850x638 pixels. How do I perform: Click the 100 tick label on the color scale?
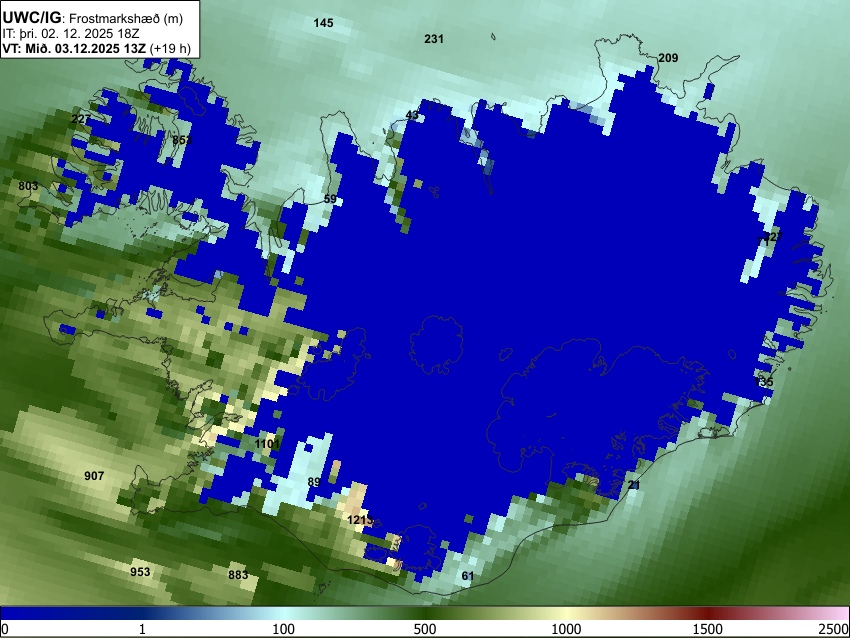point(284,629)
